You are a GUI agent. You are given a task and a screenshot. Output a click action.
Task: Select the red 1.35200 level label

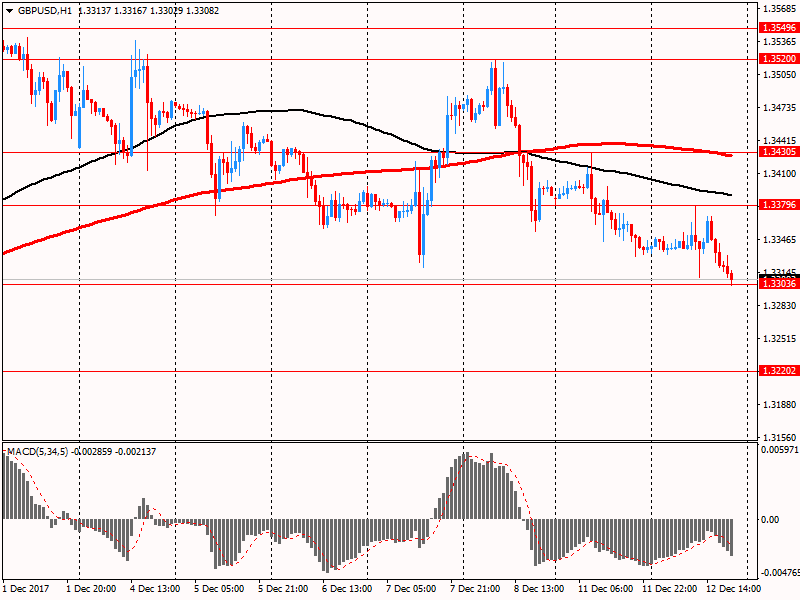(x=779, y=59)
